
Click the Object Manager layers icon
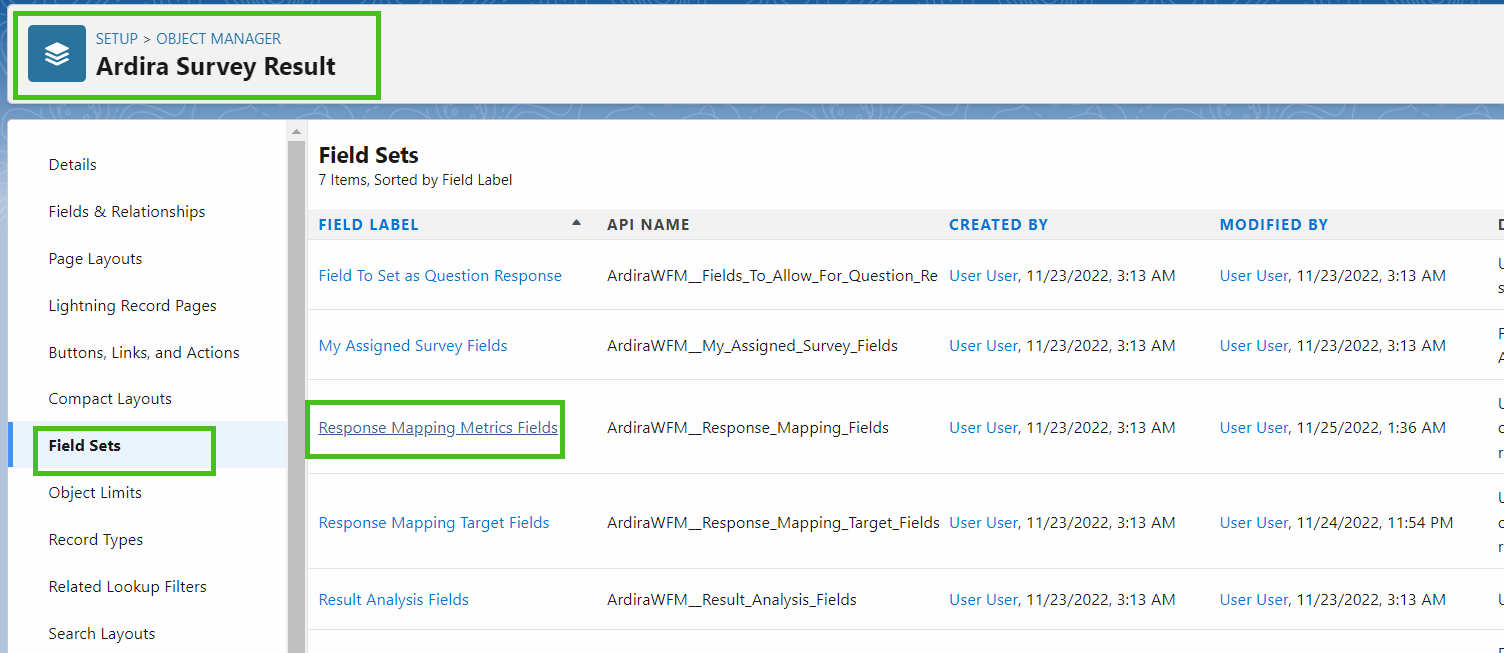[x=56, y=54]
